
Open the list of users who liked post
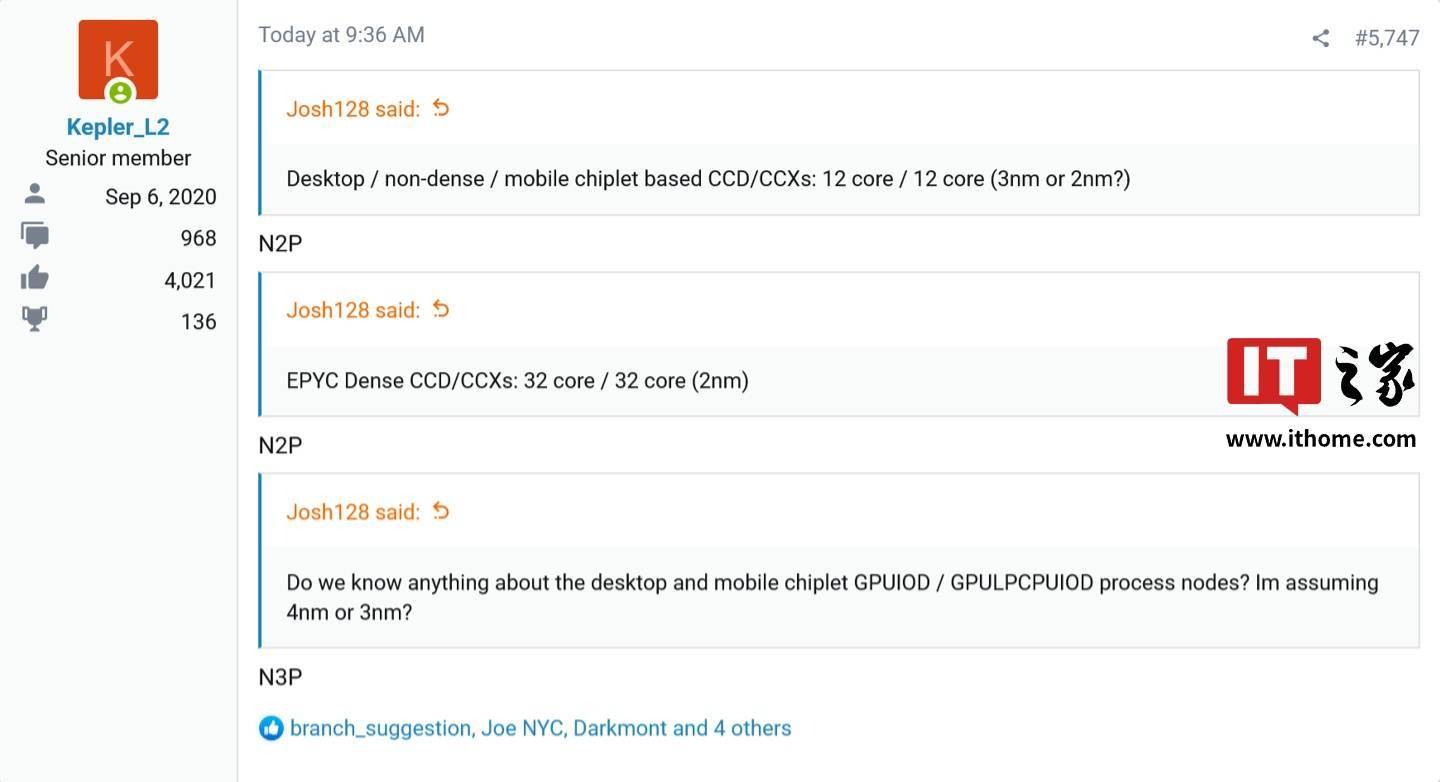tap(540, 728)
